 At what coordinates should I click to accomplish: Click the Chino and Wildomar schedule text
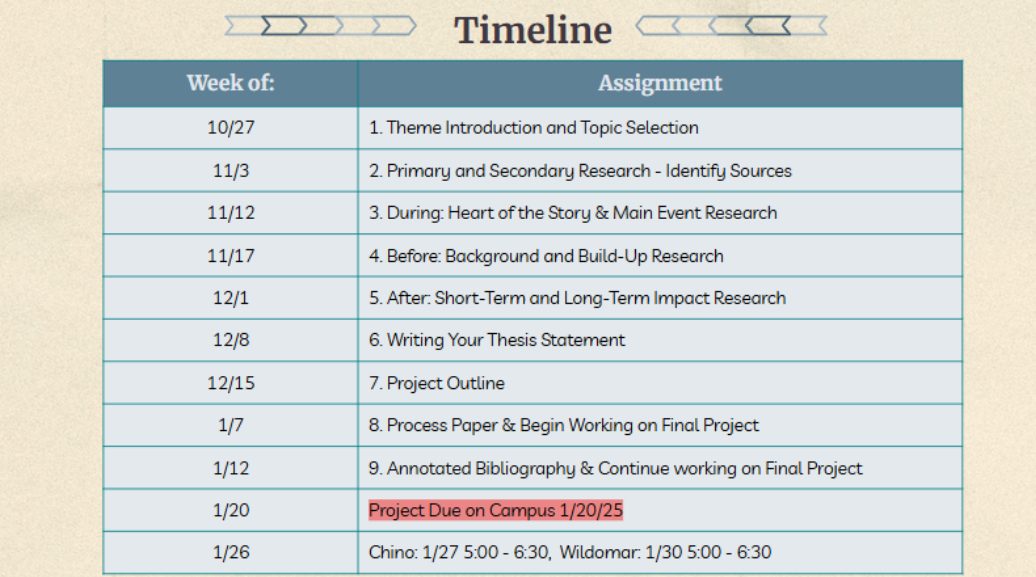[570, 552]
